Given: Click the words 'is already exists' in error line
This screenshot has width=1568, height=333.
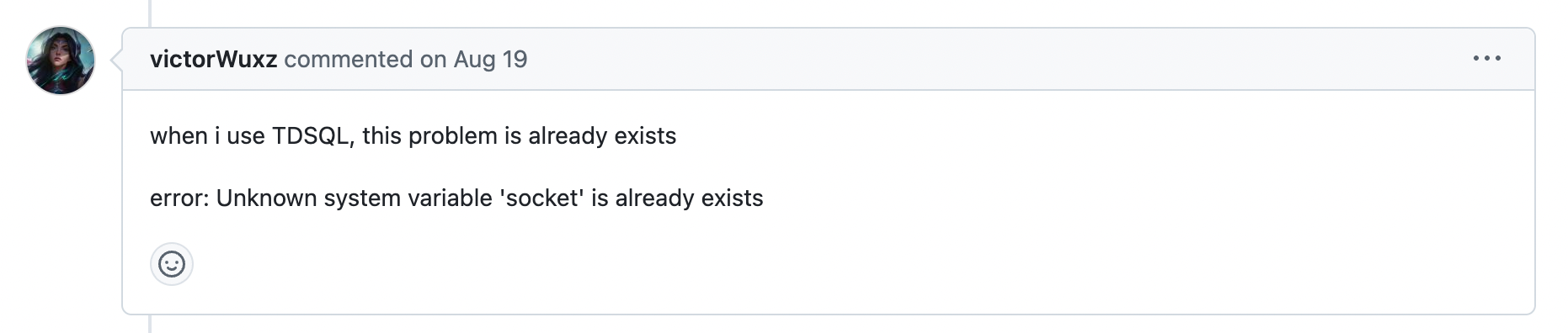Looking at the screenshot, I should (677, 198).
